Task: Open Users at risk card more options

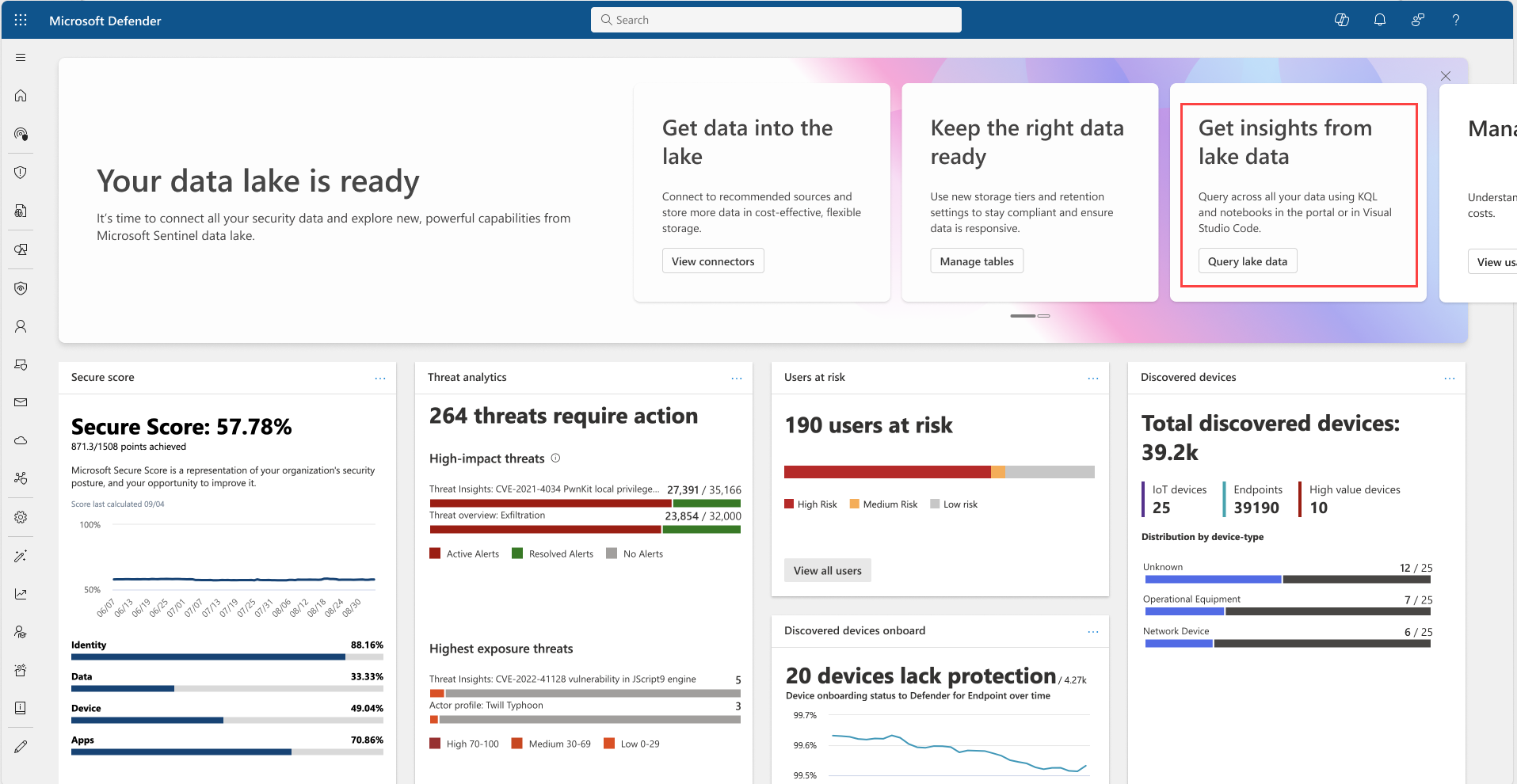Action: point(1093,379)
